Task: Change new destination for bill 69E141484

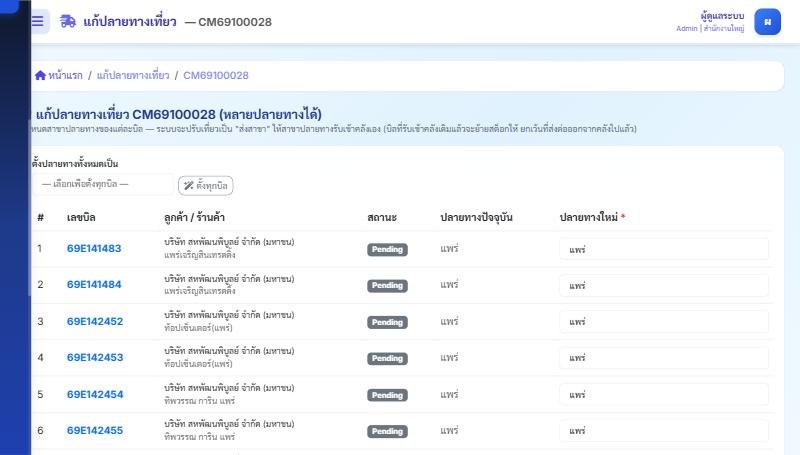Action: (664, 286)
